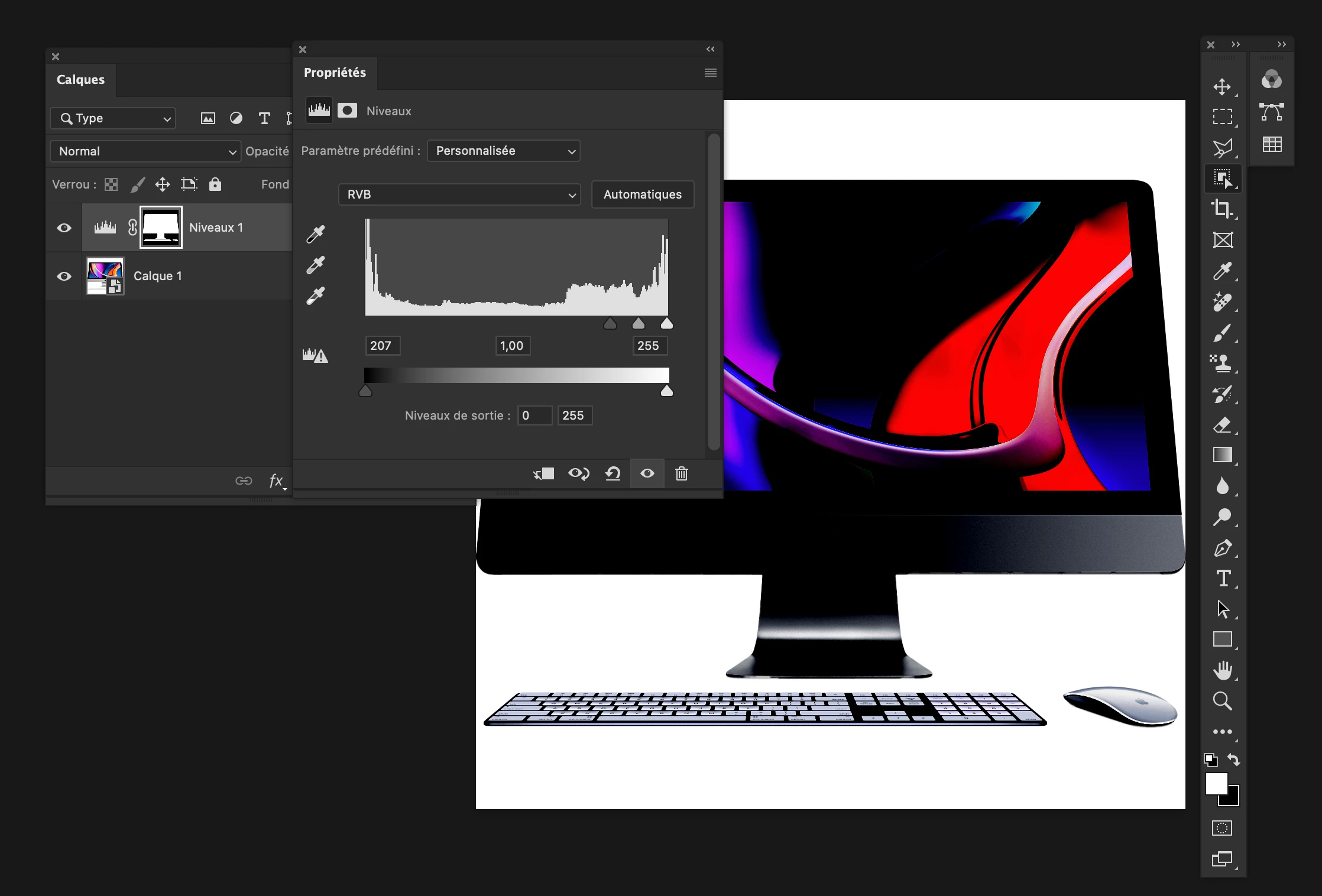Hide the Niveaux 1 layer
The image size is (1322, 896).
(64, 228)
